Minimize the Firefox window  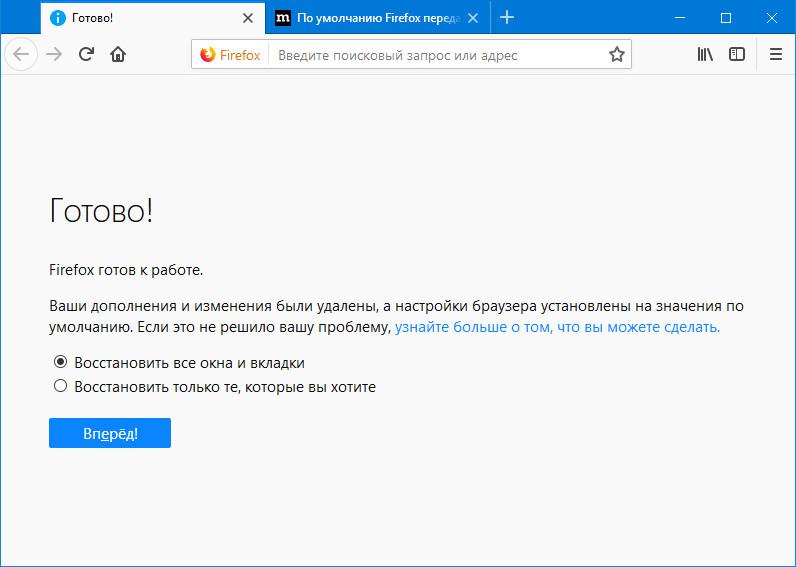(x=680, y=18)
